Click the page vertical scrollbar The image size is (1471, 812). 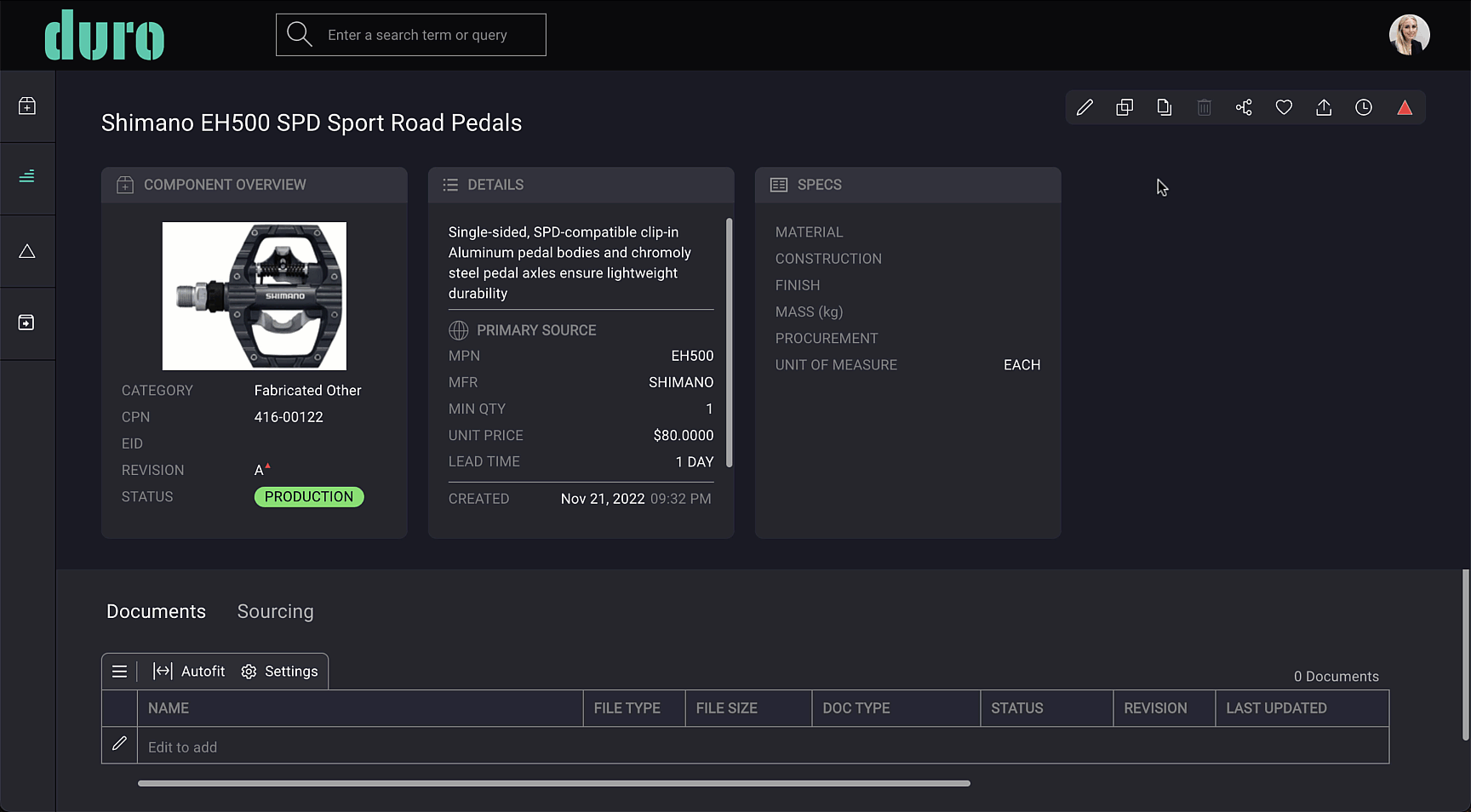pyautogui.click(x=1465, y=655)
